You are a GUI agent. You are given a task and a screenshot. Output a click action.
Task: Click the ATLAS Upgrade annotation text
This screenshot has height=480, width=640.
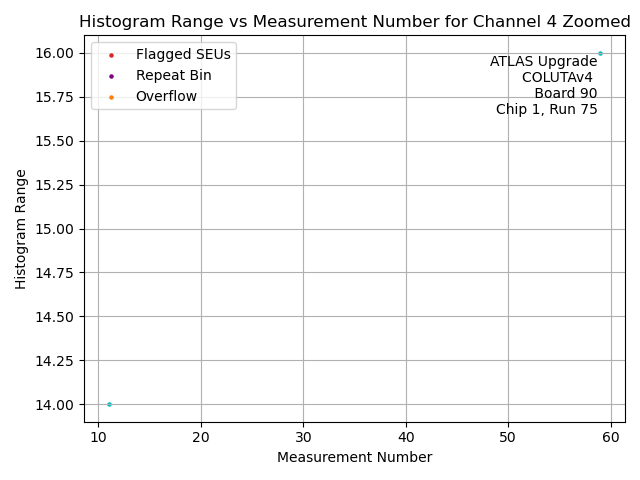[x=543, y=62]
